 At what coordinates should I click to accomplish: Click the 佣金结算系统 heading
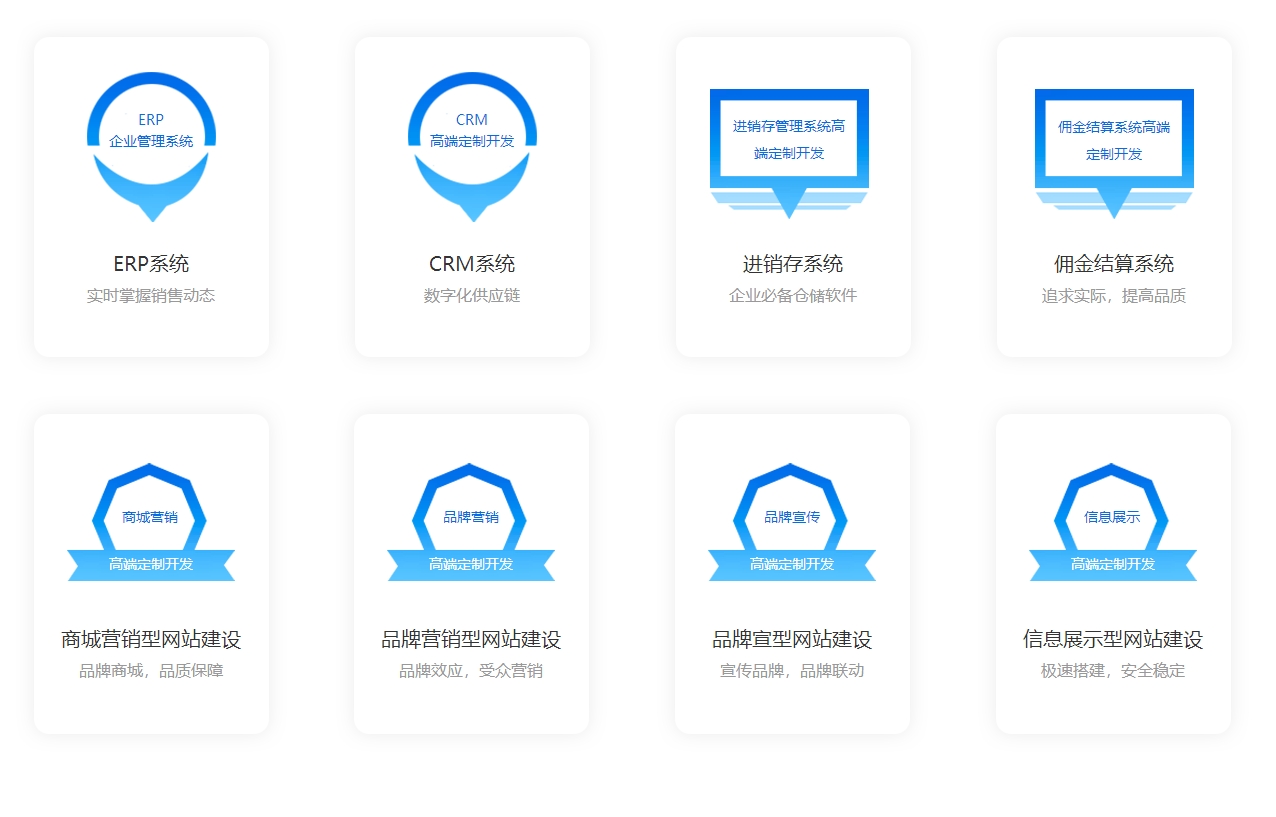pos(1114,264)
